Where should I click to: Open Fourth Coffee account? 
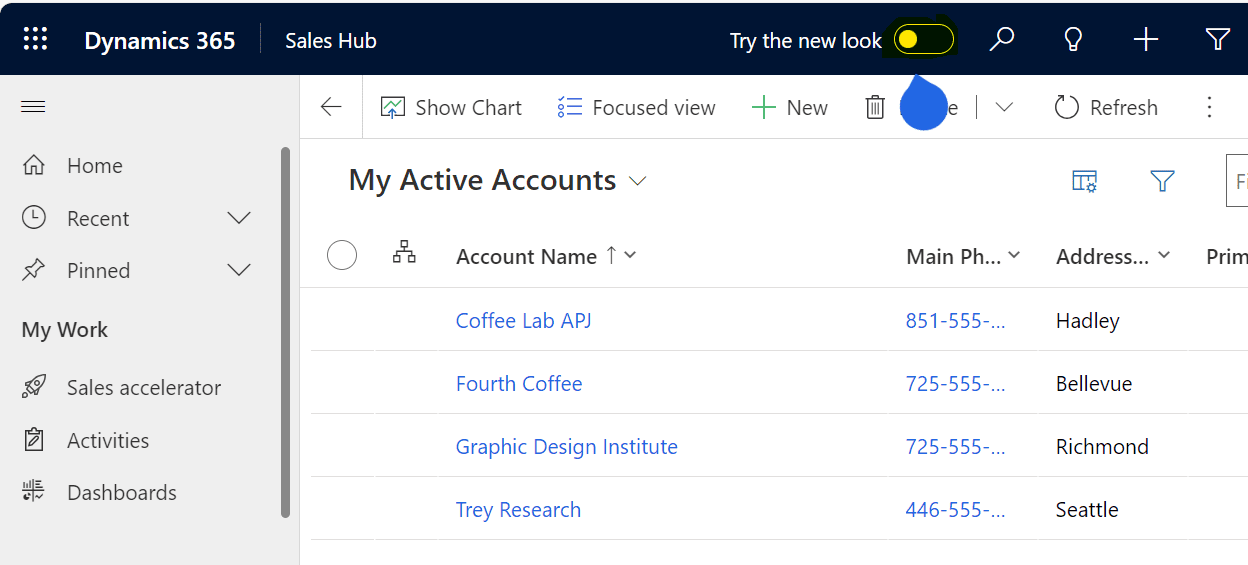click(x=519, y=383)
